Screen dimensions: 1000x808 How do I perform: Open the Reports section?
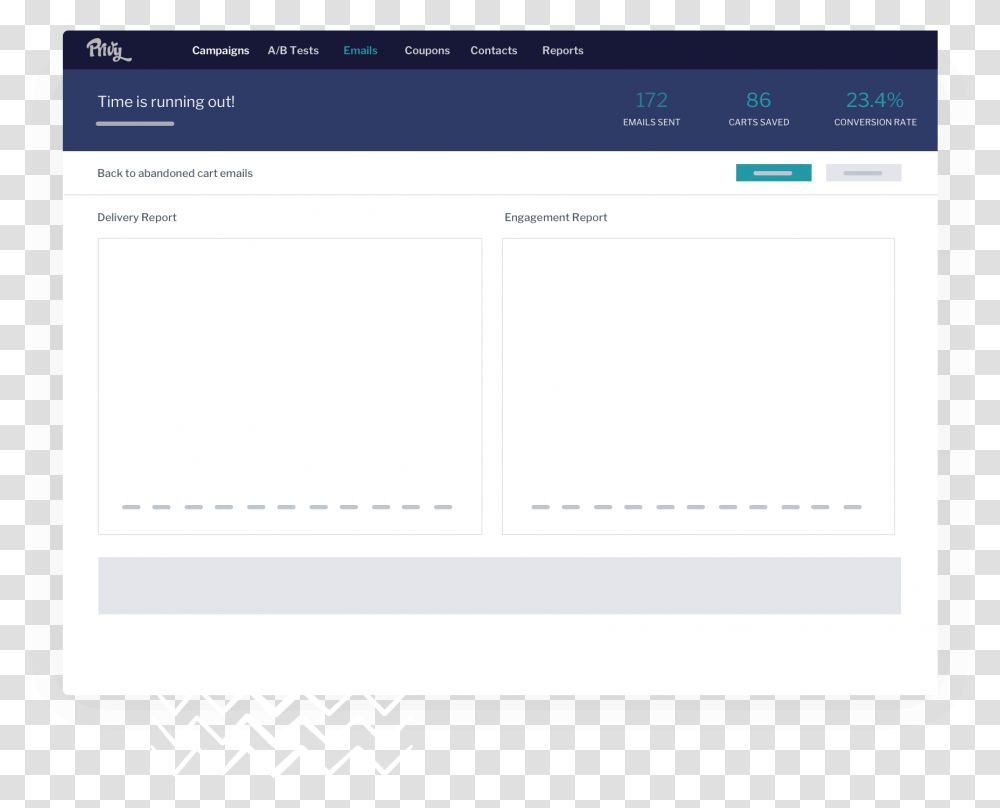[563, 50]
